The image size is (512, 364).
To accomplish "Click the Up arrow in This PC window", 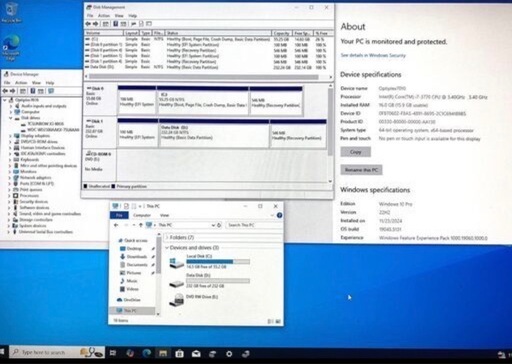I will coord(141,225).
